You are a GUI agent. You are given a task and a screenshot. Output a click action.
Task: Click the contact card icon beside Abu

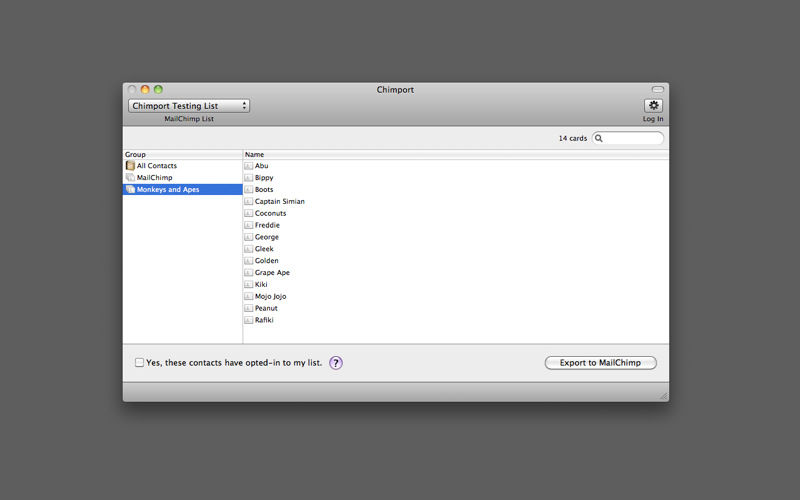248,166
